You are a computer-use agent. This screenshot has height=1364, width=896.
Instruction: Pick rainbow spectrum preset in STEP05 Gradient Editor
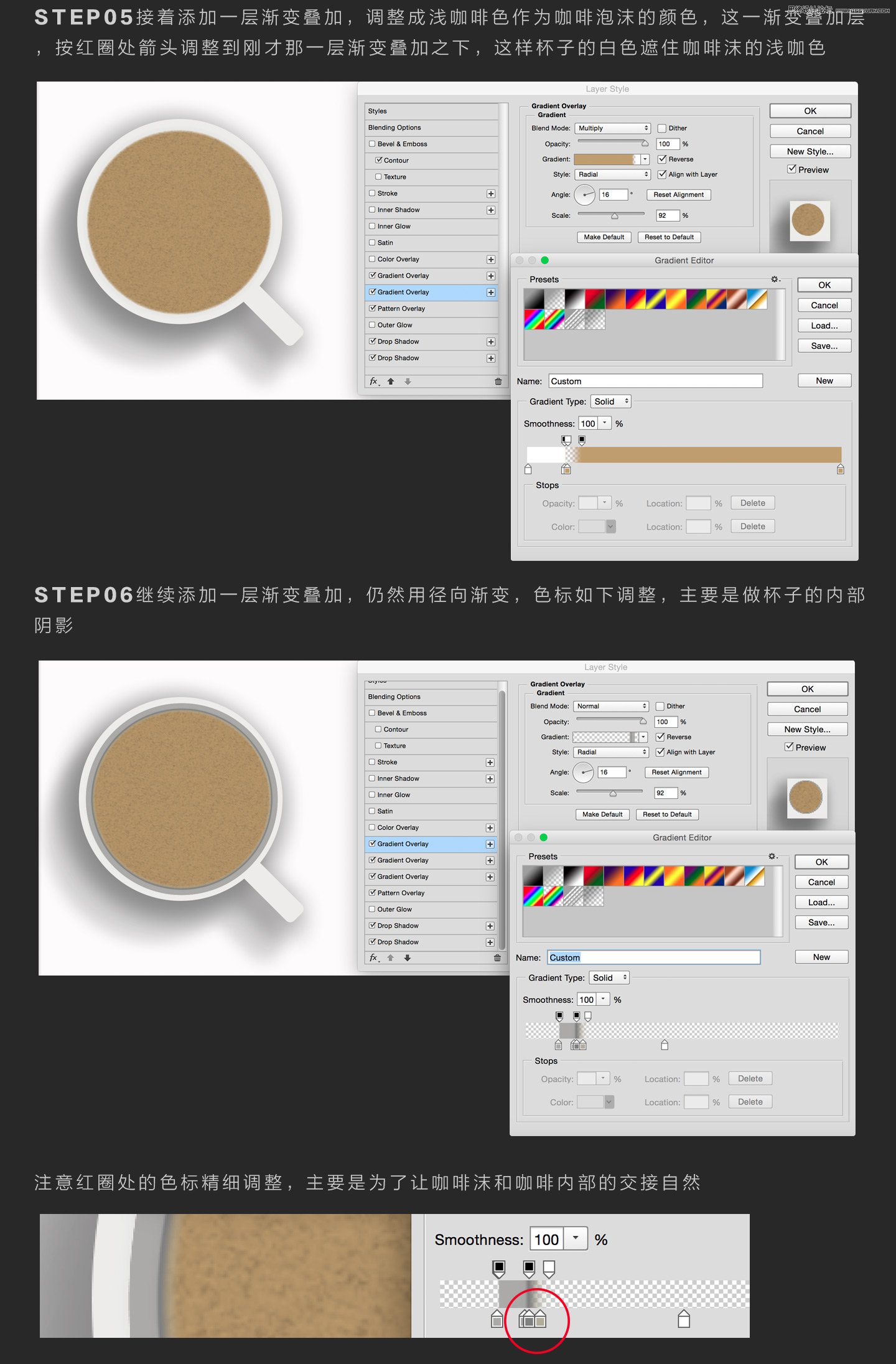pyautogui.click(x=534, y=319)
